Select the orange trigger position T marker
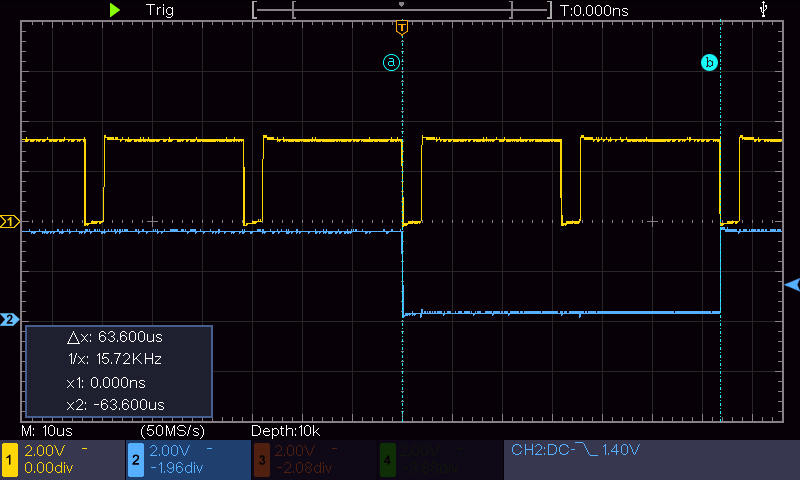The height and width of the screenshot is (480, 800). click(402, 27)
